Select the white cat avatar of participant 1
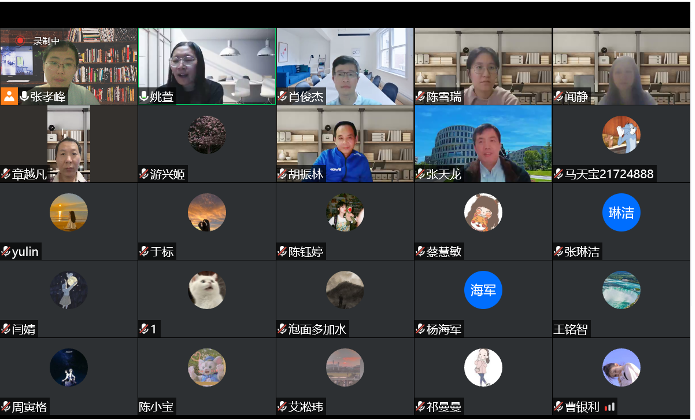Image resolution: width=695 pixels, height=420 pixels. 207,290
